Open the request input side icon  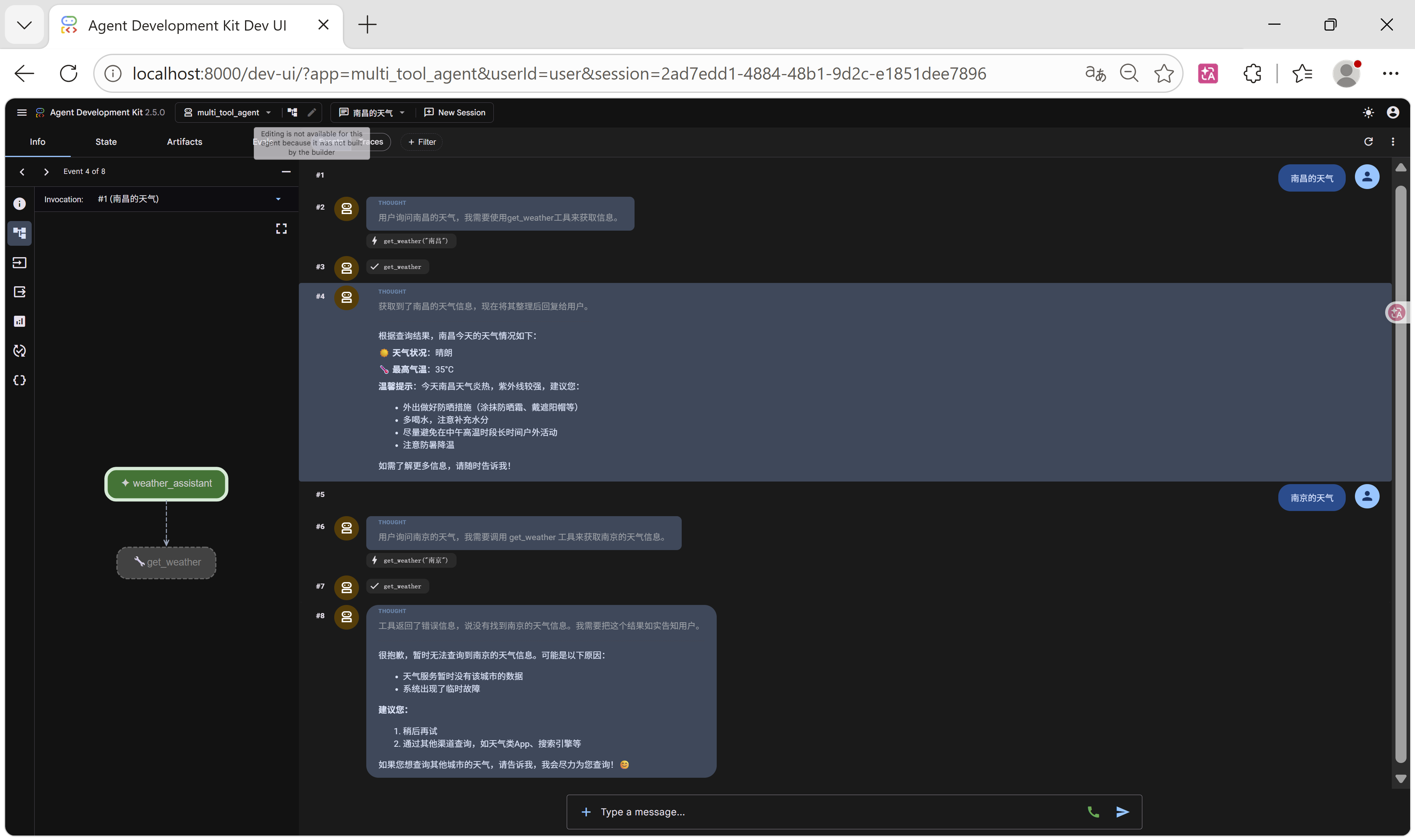click(19, 263)
